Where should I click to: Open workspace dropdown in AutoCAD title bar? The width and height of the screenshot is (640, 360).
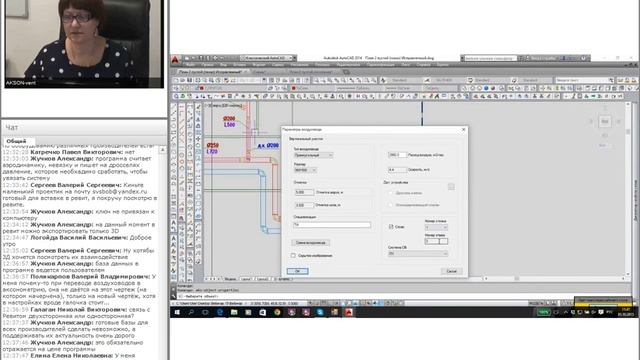click(x=269, y=58)
